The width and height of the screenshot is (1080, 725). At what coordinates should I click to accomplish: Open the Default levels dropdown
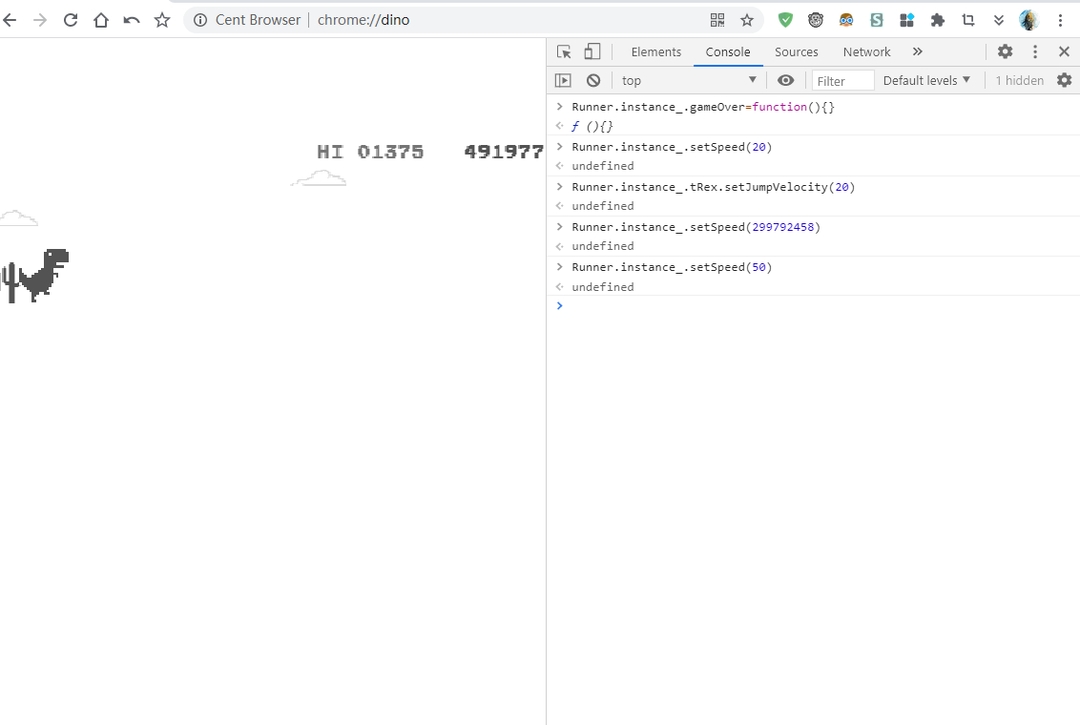tap(926, 80)
